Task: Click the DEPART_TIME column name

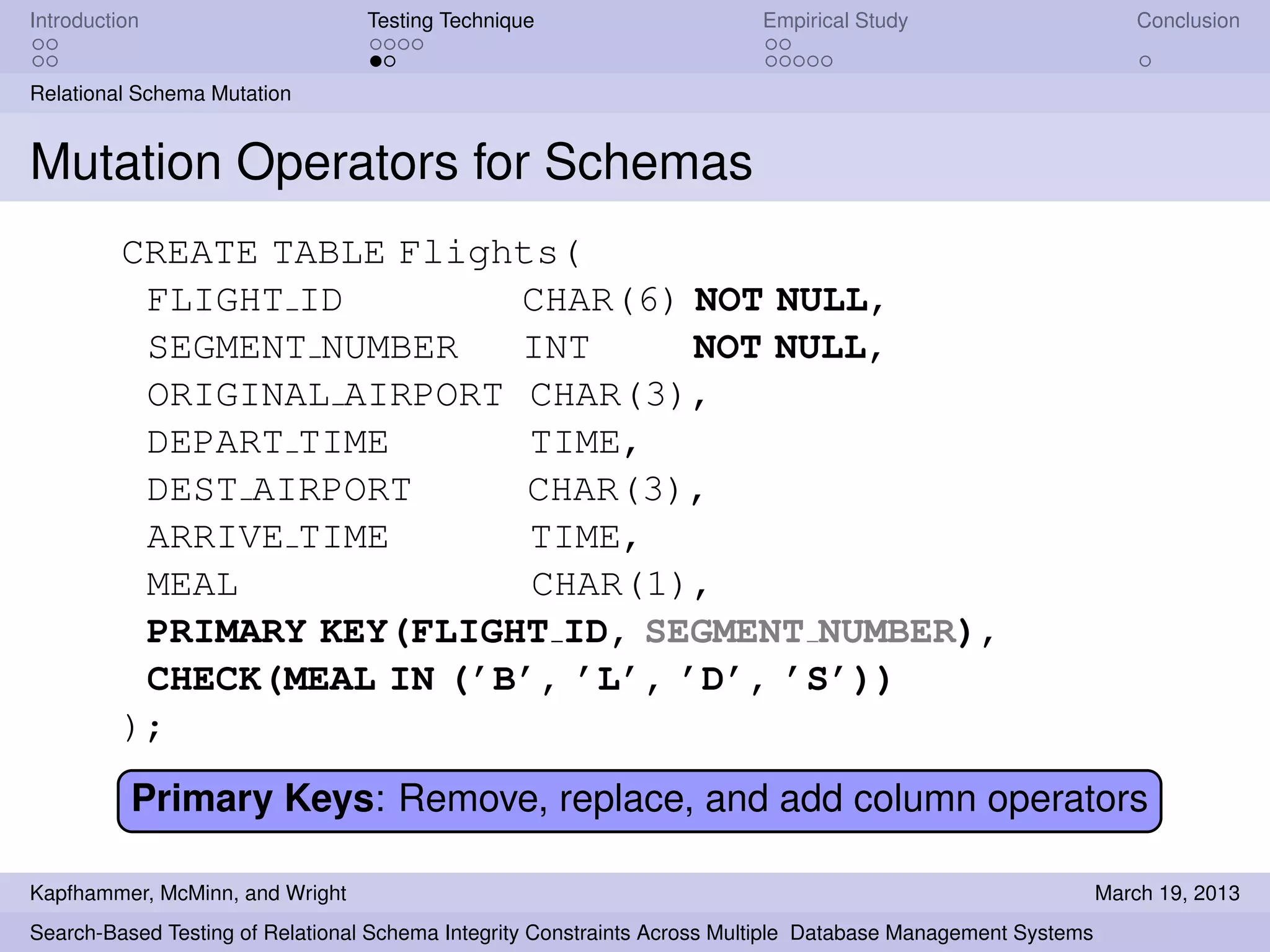Action: click(x=268, y=443)
